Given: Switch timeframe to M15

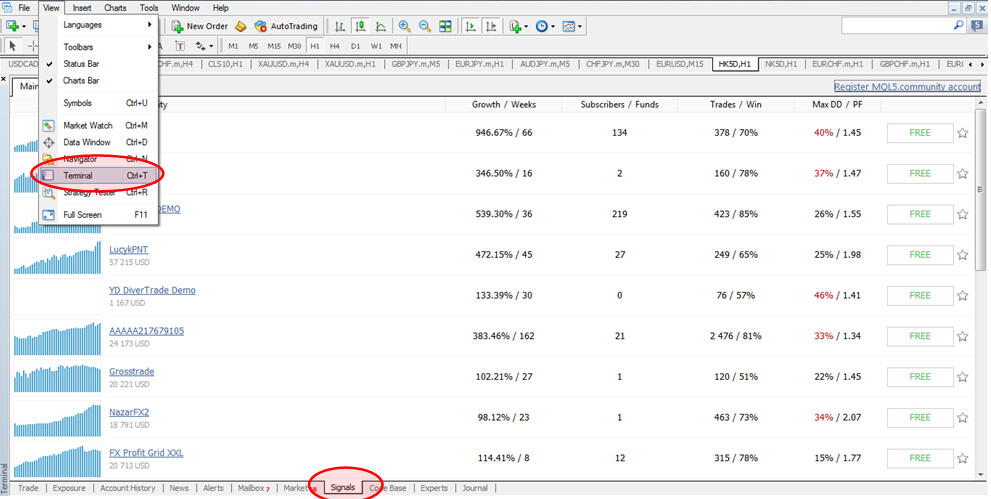Looking at the screenshot, I should coord(274,45).
